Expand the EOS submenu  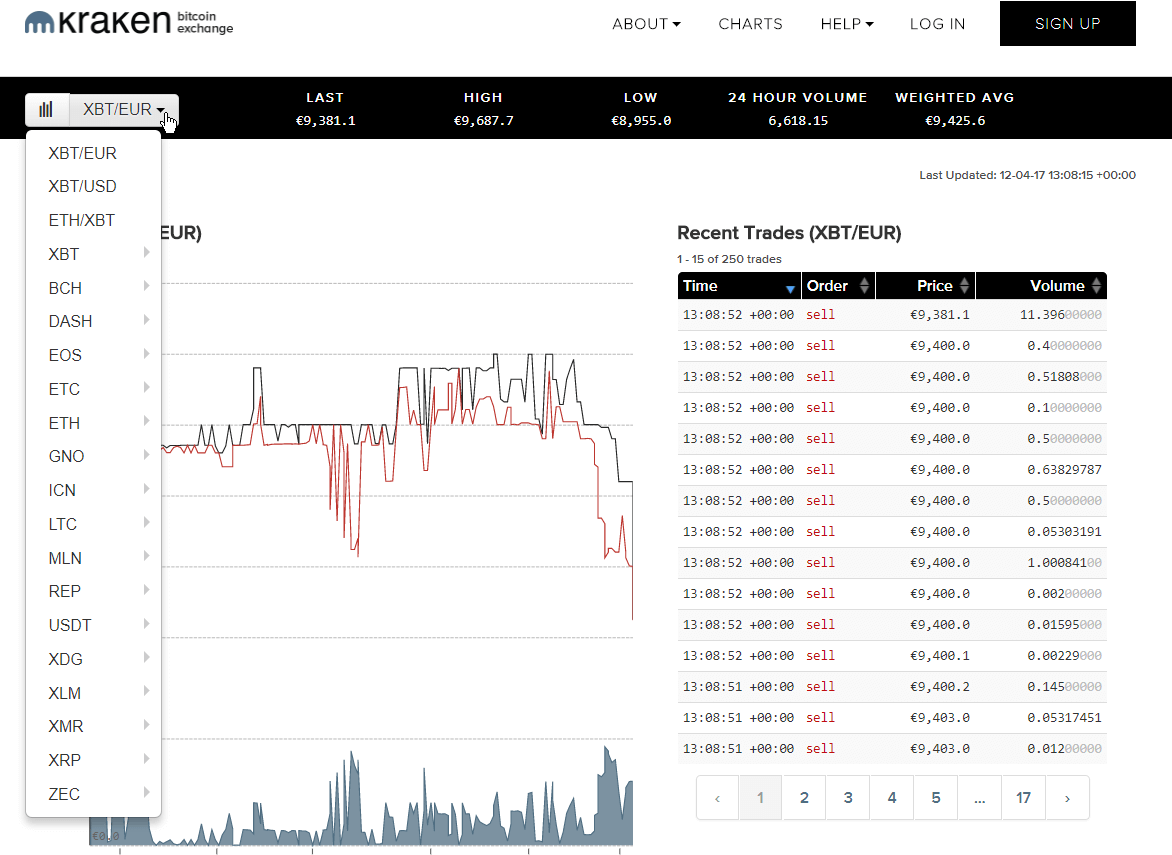pyautogui.click(x=93, y=355)
